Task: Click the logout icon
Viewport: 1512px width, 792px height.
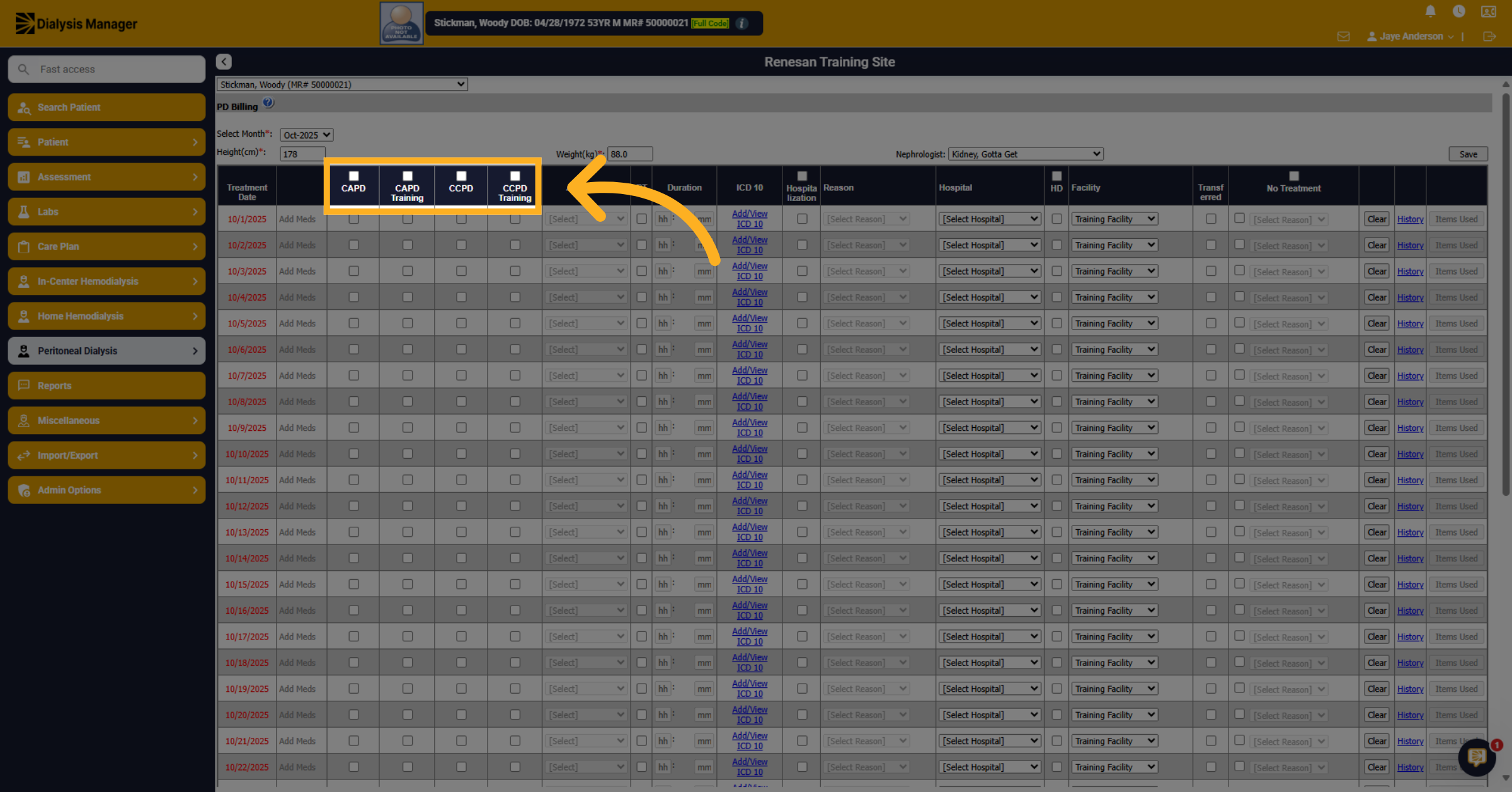Action: pyautogui.click(x=1489, y=37)
